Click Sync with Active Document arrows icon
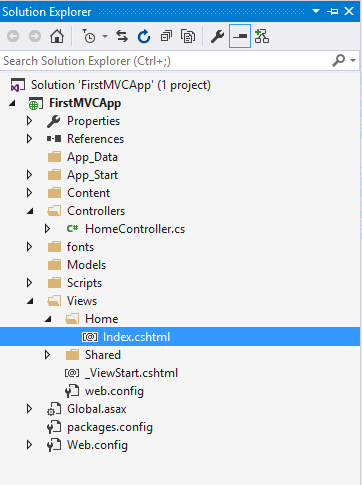The height and width of the screenshot is (485, 362). [122, 36]
